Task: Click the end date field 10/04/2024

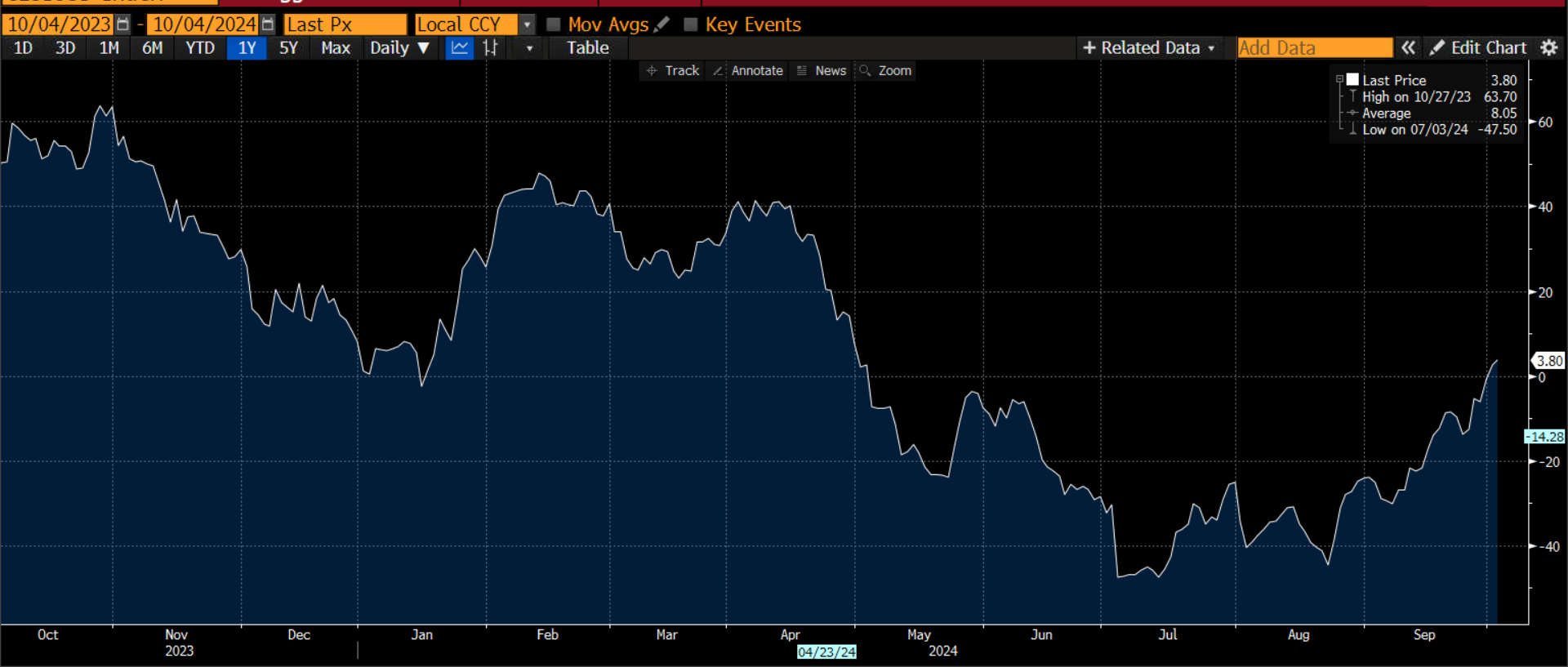Action: (204, 24)
